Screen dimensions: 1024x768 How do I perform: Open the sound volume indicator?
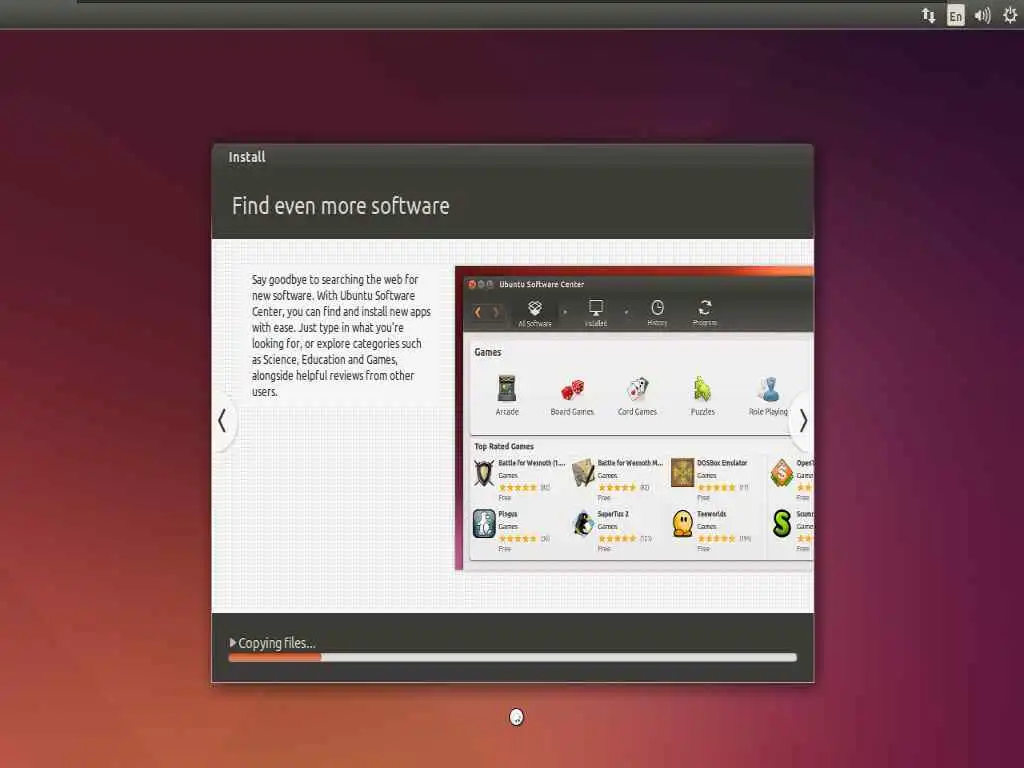pos(982,15)
